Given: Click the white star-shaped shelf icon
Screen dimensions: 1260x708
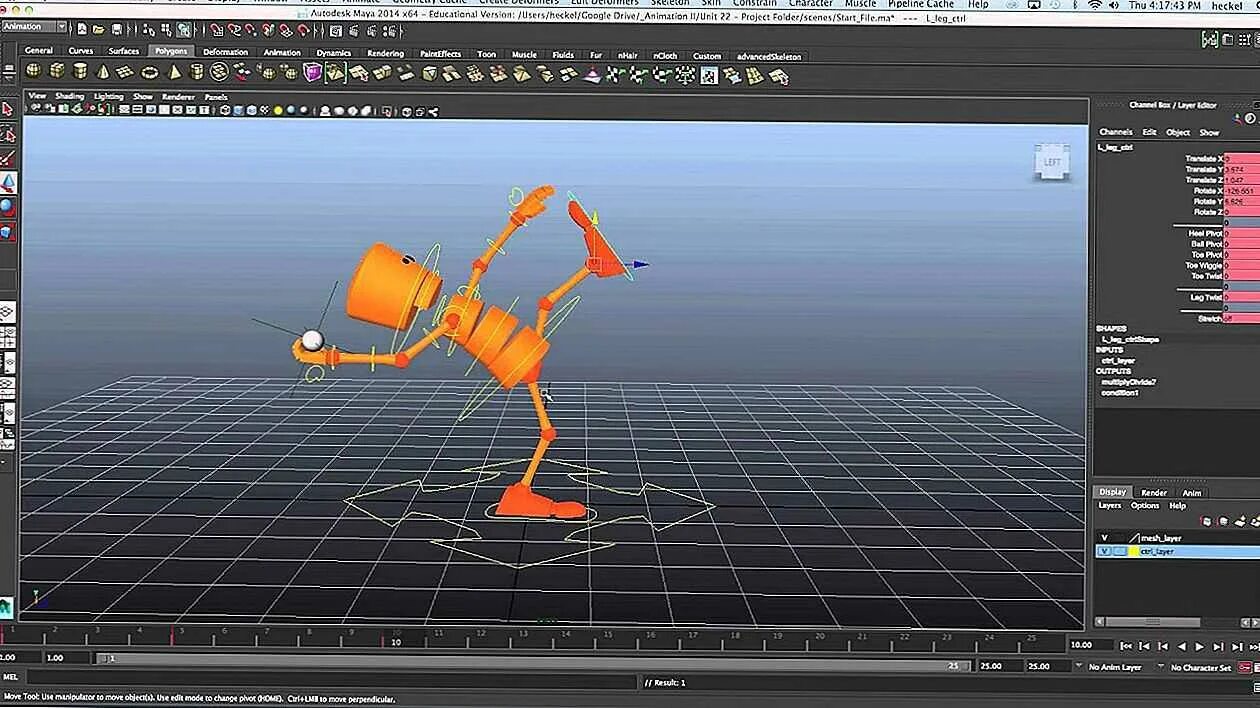Looking at the screenshot, I should 685,75.
